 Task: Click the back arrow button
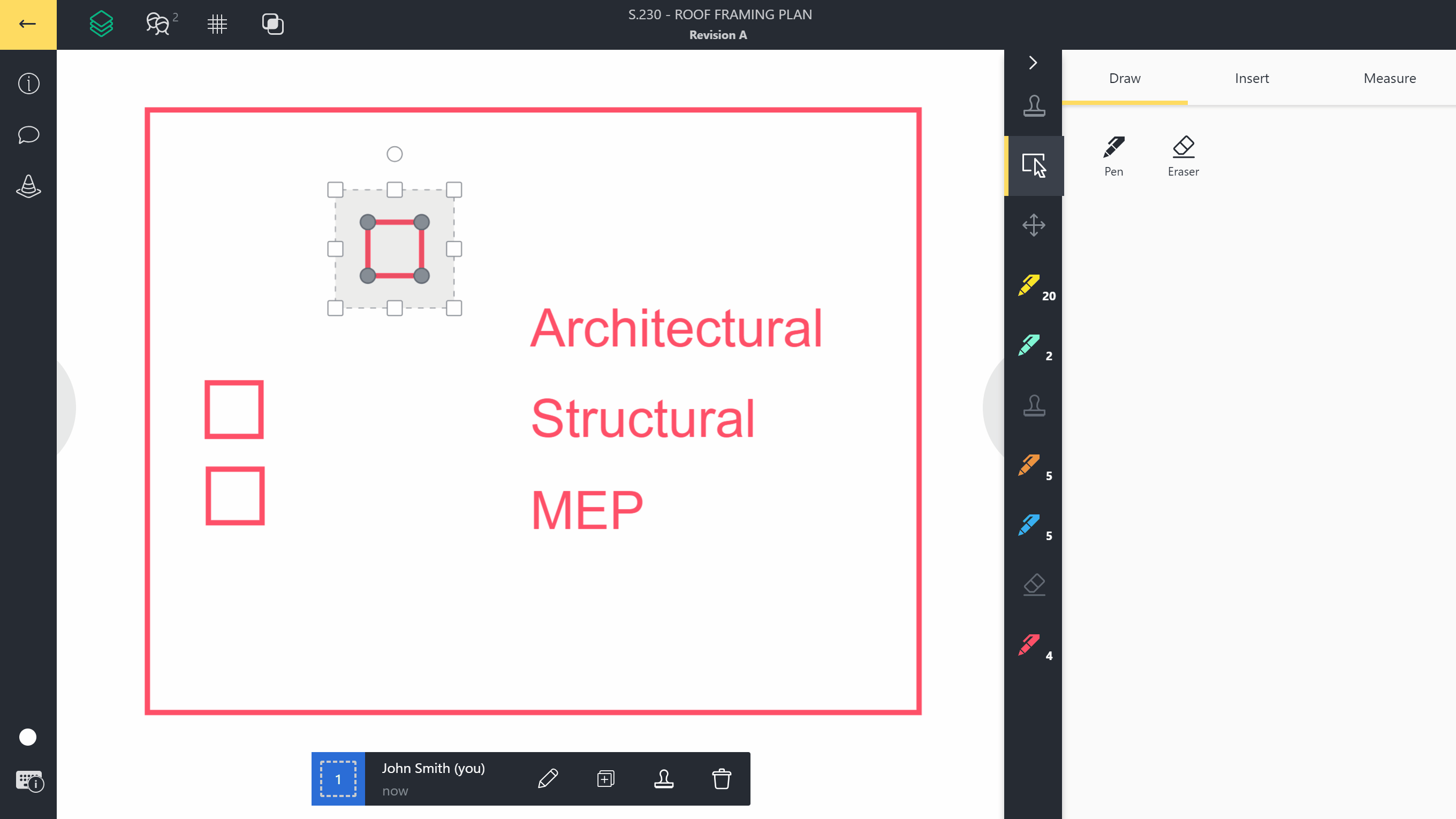coord(27,24)
